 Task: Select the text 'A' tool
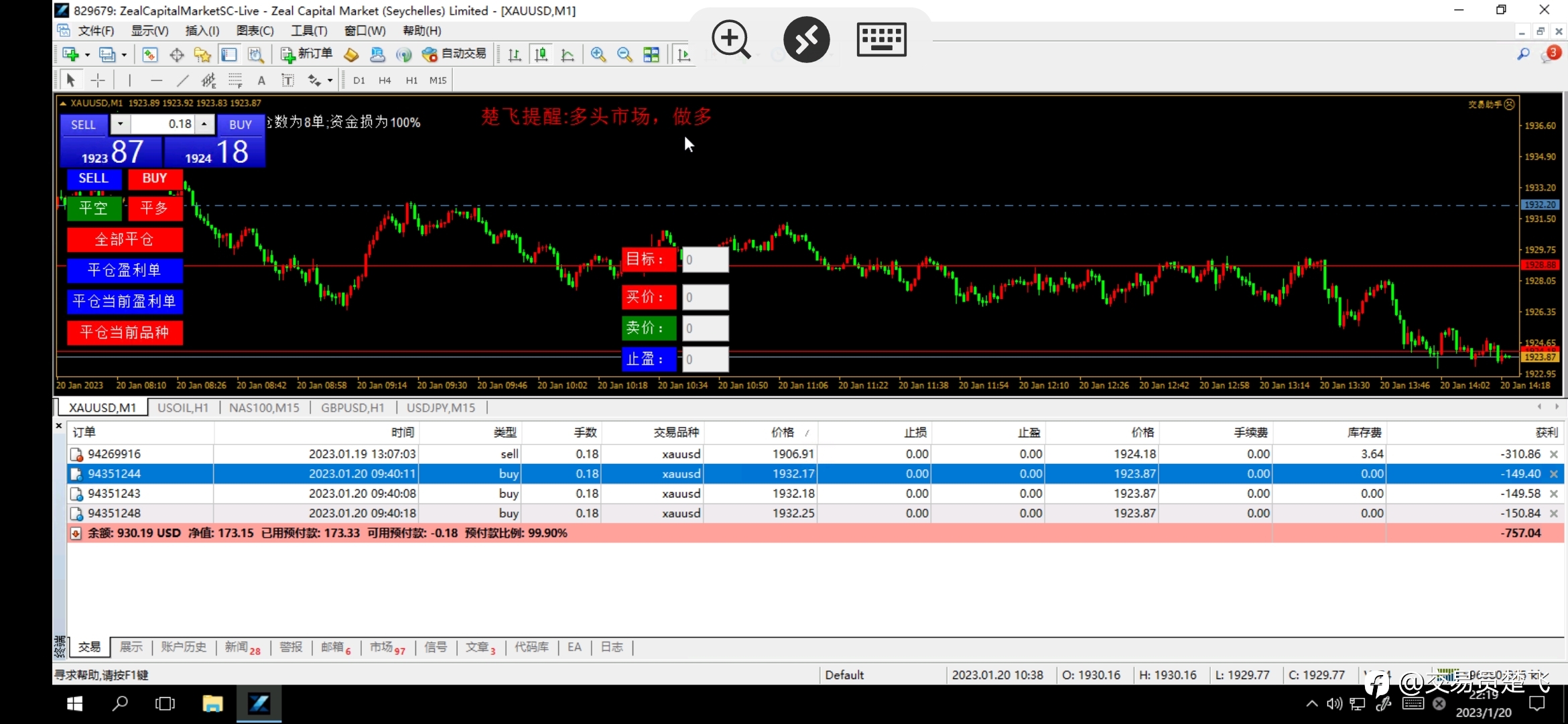(261, 80)
